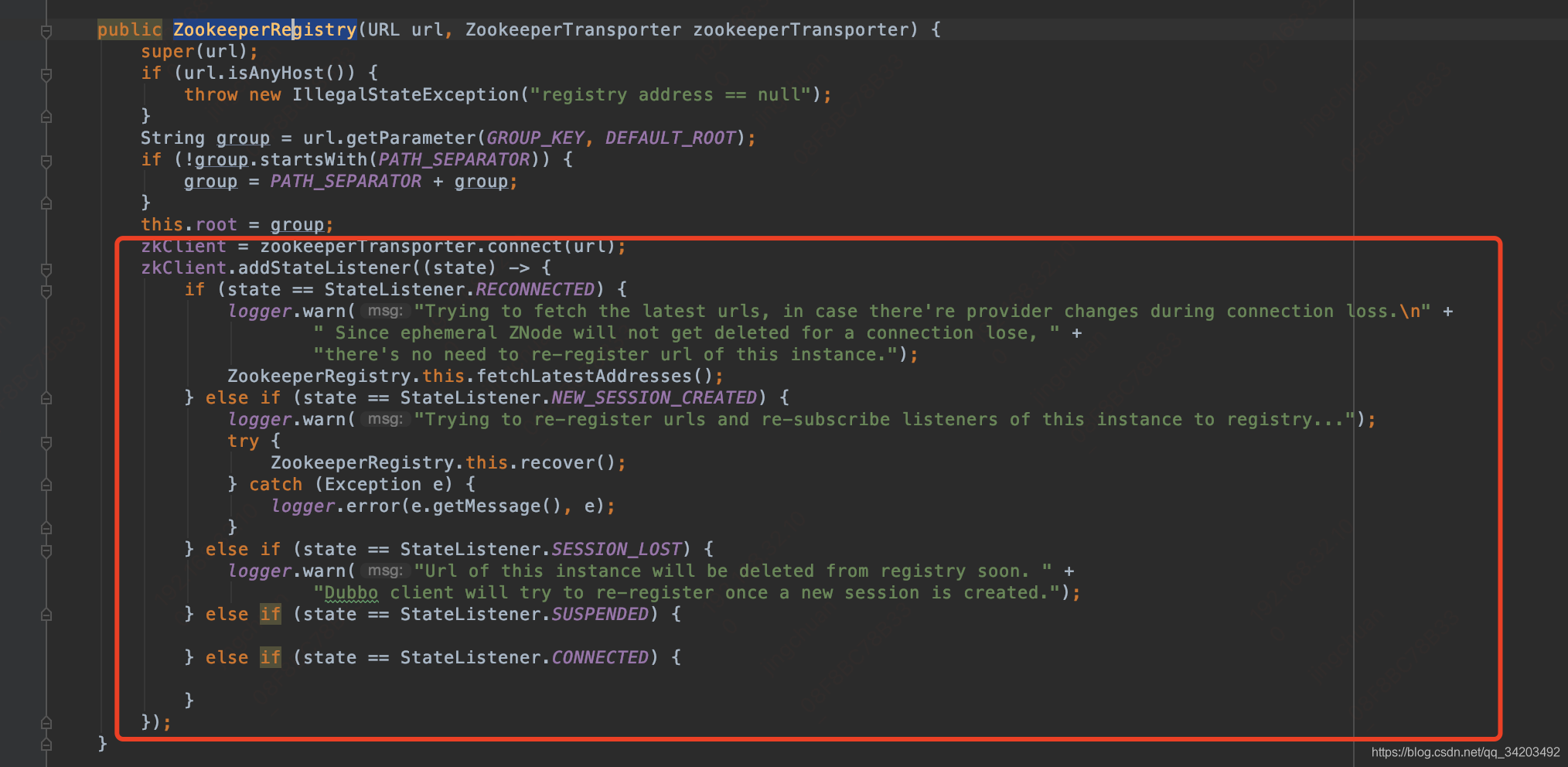Collapse the StateListener.RECONNECTED if block

(46, 291)
